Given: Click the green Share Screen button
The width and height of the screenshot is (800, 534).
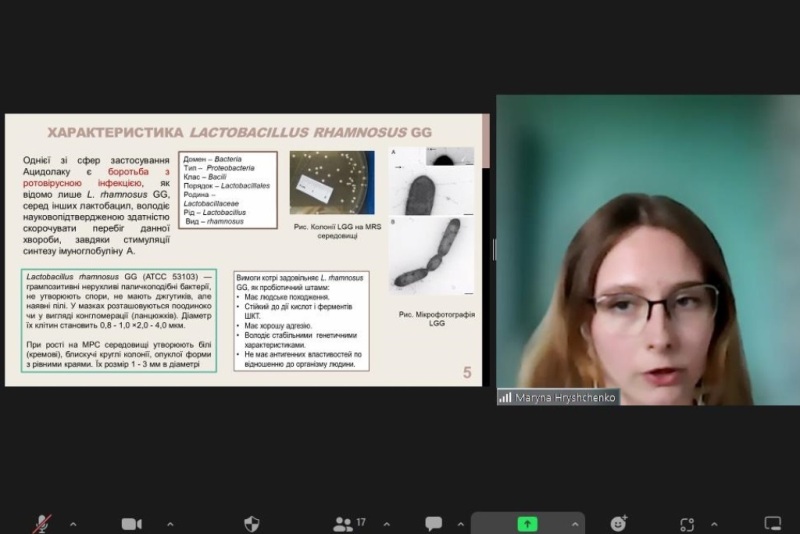Looking at the screenshot, I should click(527, 523).
